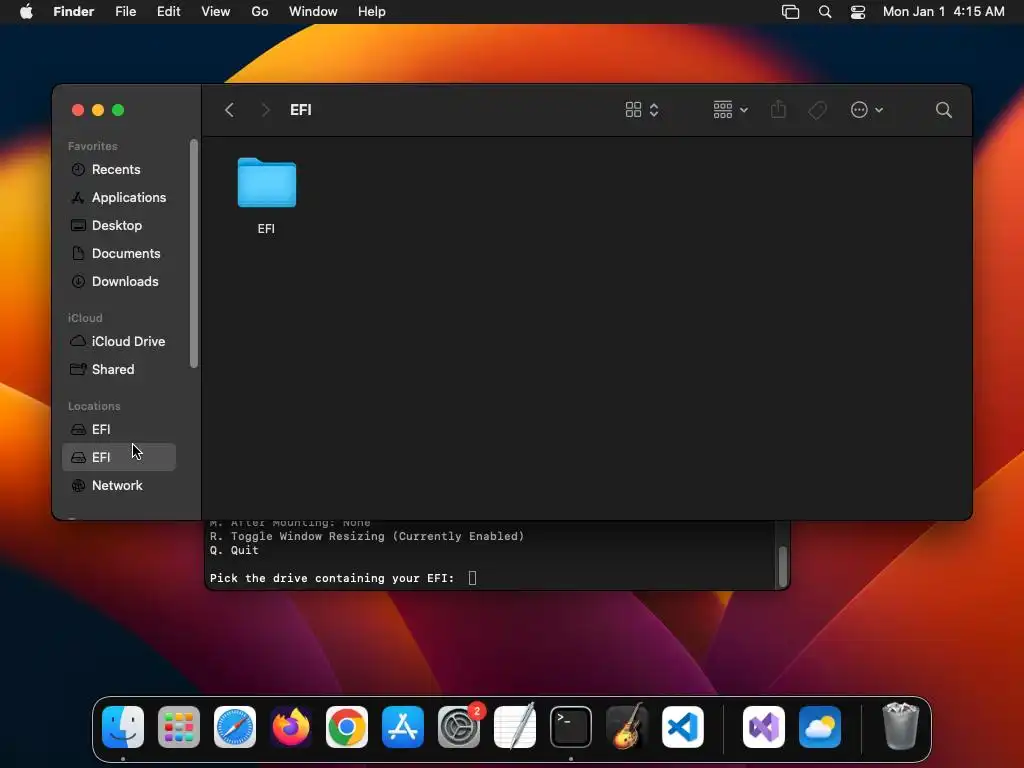Open Recents in the sidebar
Screen dimensions: 1024x768
click(x=119, y=169)
